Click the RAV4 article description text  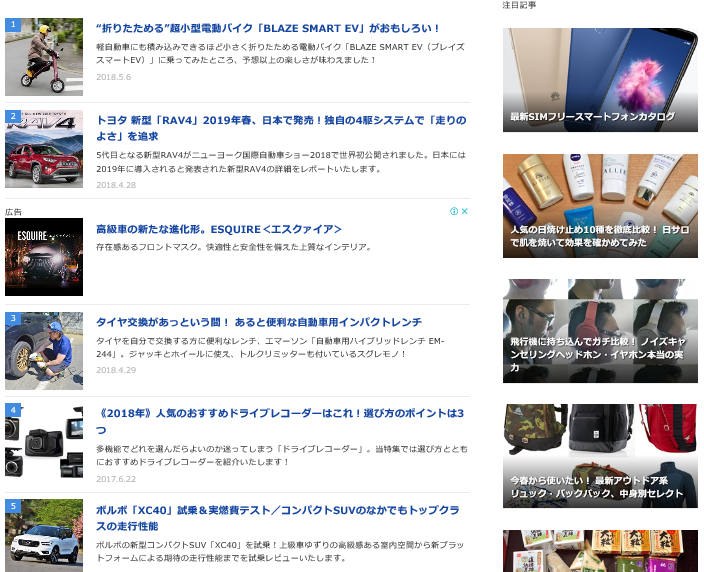pos(281,162)
